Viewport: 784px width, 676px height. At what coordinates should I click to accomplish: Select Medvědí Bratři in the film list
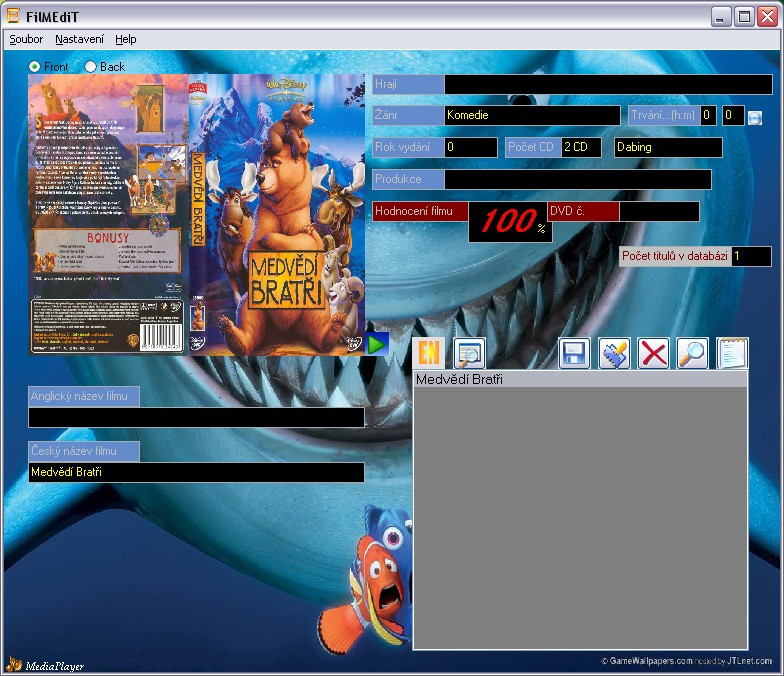(580, 380)
